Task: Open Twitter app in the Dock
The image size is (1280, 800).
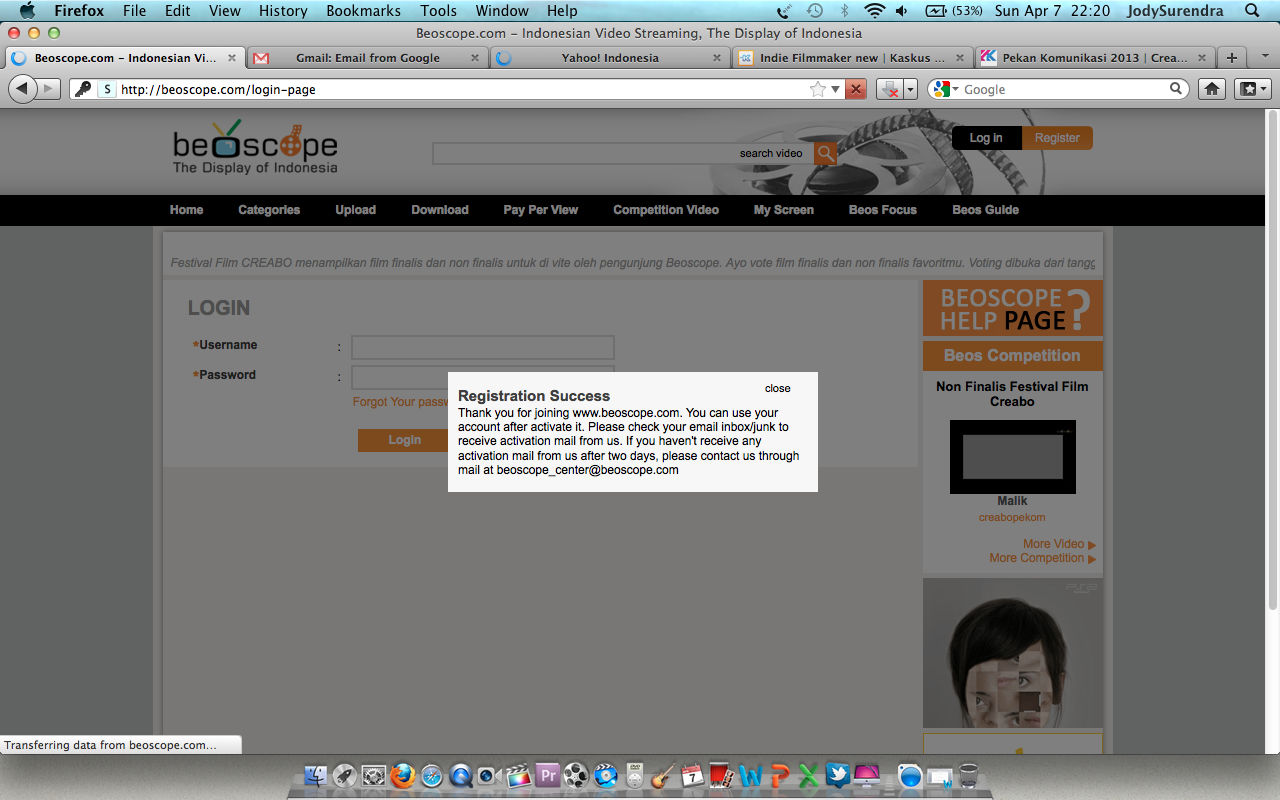Action: click(837, 775)
